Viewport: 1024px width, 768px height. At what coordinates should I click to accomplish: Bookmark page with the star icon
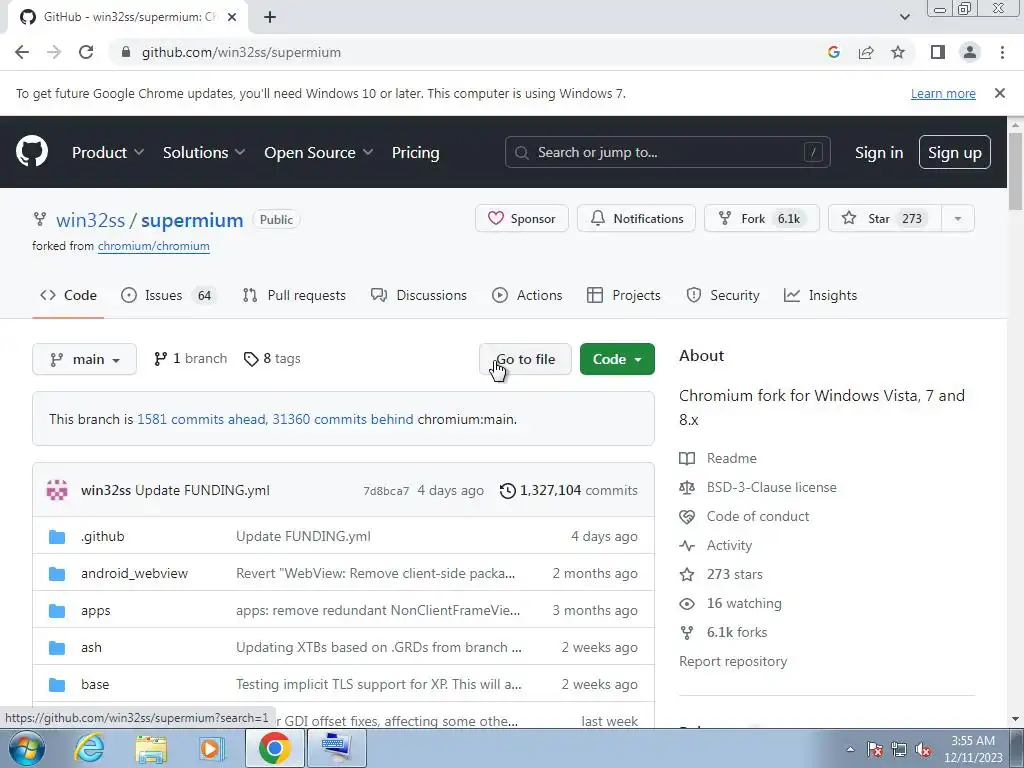click(x=898, y=52)
